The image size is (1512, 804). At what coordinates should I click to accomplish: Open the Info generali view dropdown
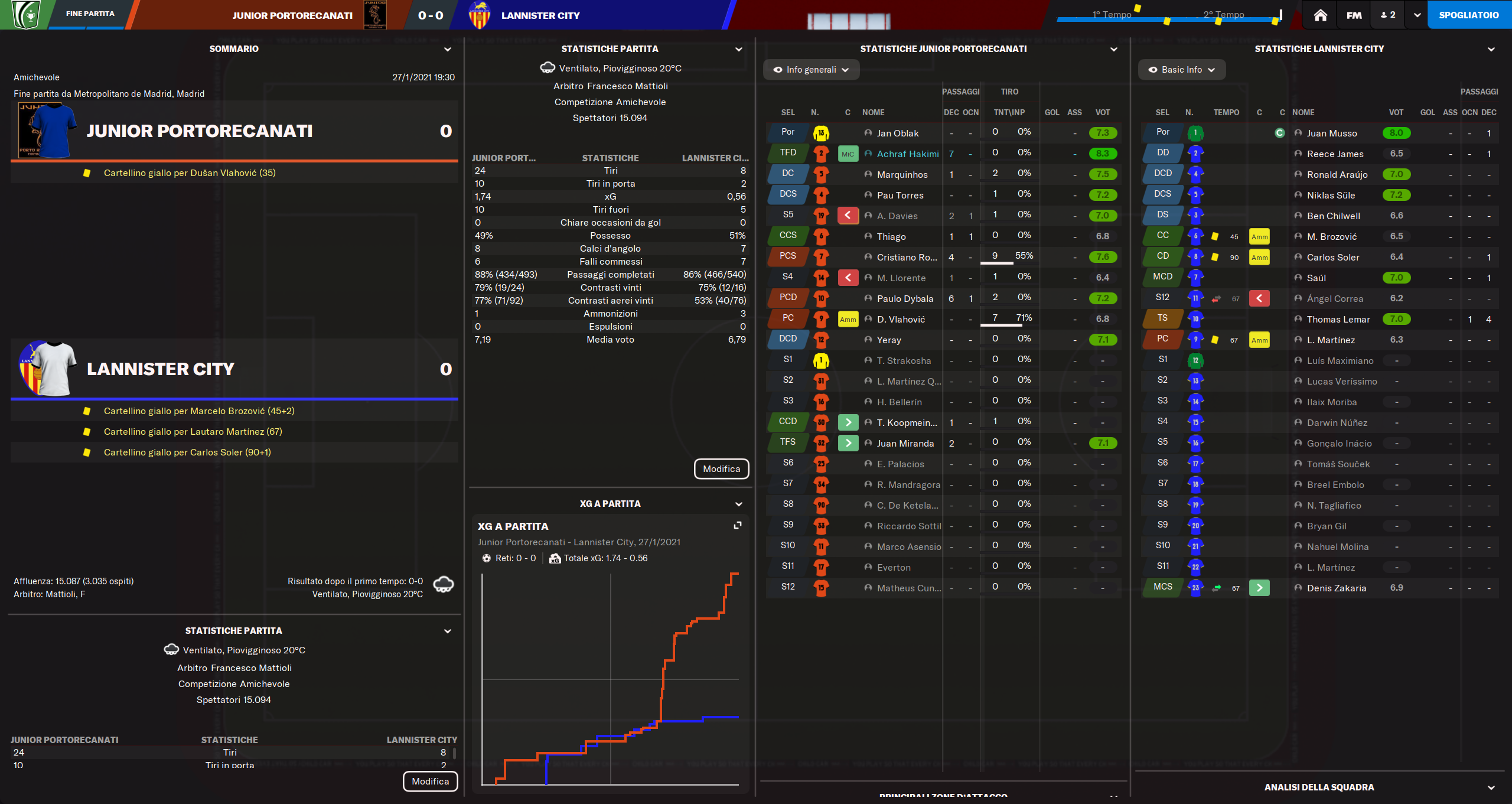click(811, 70)
